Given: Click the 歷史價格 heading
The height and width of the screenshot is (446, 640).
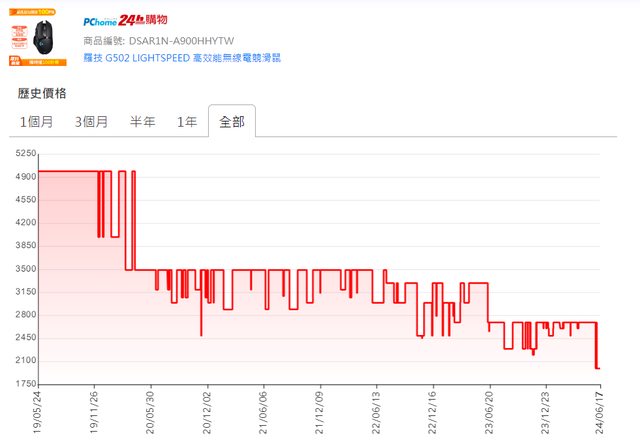Looking at the screenshot, I should click(x=42, y=93).
